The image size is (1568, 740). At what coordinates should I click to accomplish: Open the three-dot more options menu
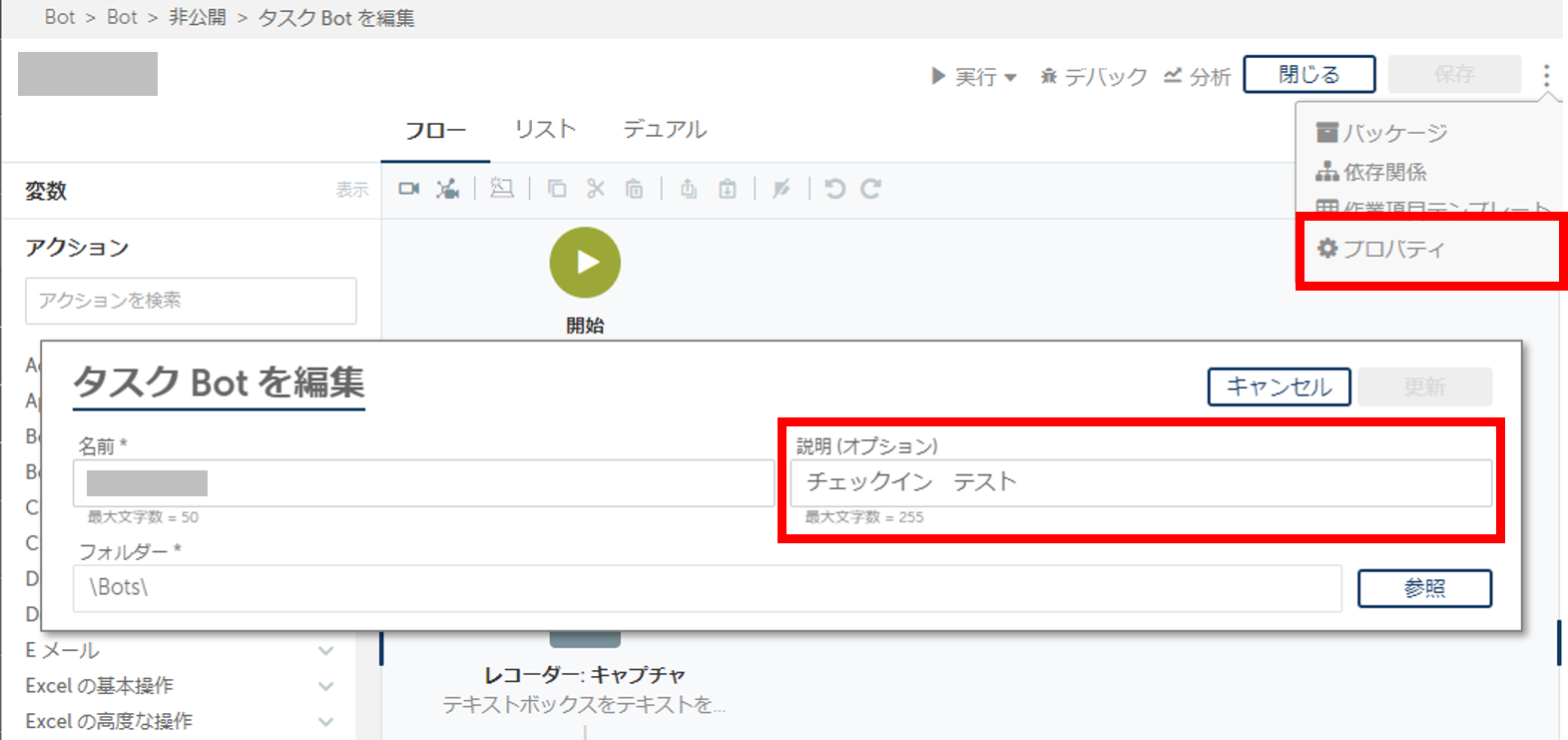(1546, 75)
